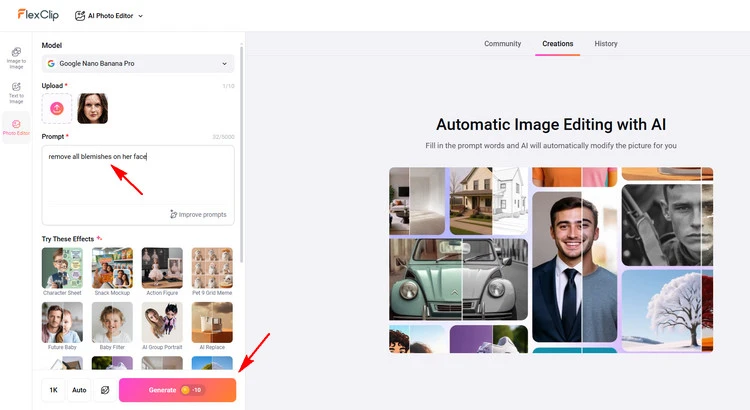This screenshot has width=750, height=410.
Task: Open the 1K resolution selector
Action: pos(54,390)
